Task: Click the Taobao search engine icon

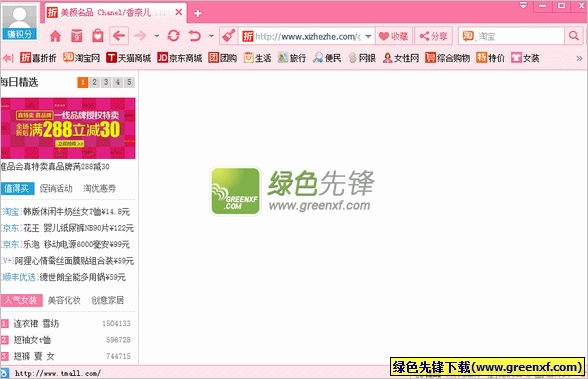Action: coord(468,36)
